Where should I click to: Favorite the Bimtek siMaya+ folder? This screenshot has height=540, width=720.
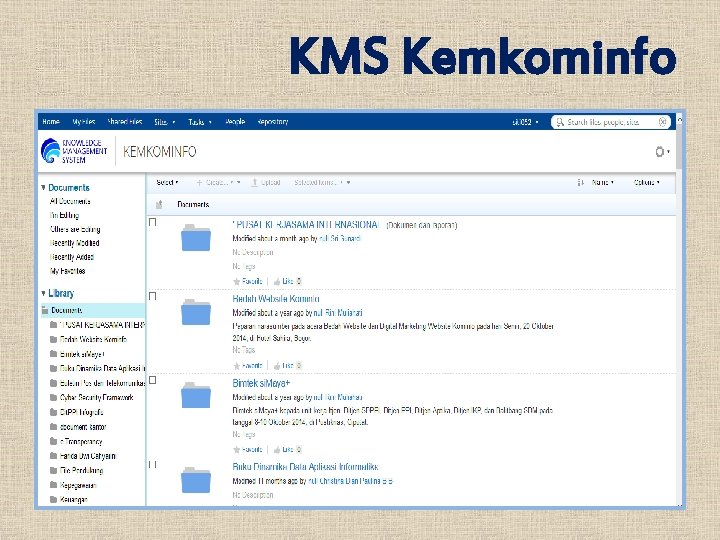(x=248, y=449)
